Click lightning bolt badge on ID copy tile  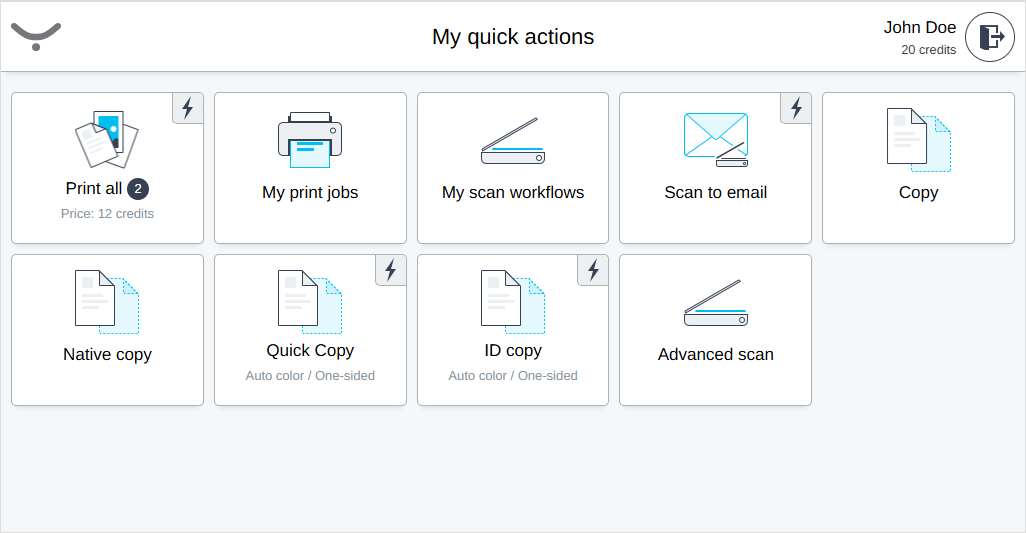[x=593, y=270]
